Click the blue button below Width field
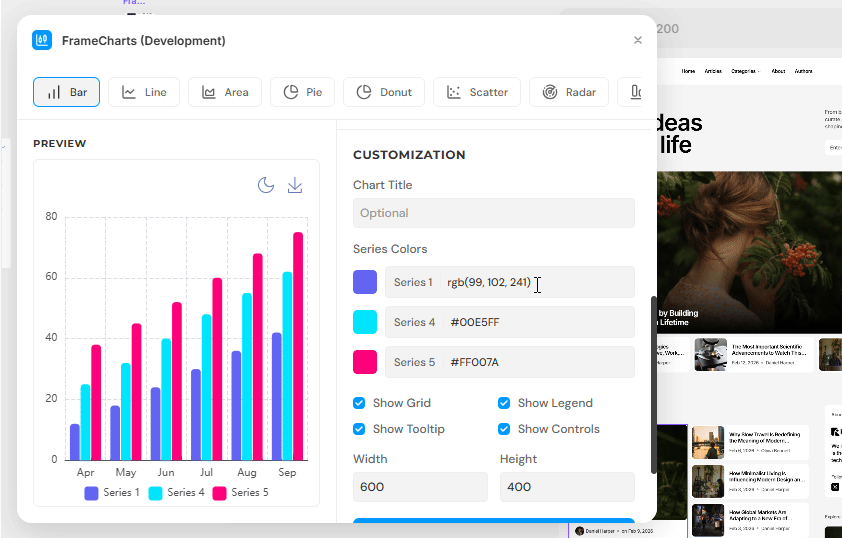This screenshot has height=538, width=842. [493, 520]
